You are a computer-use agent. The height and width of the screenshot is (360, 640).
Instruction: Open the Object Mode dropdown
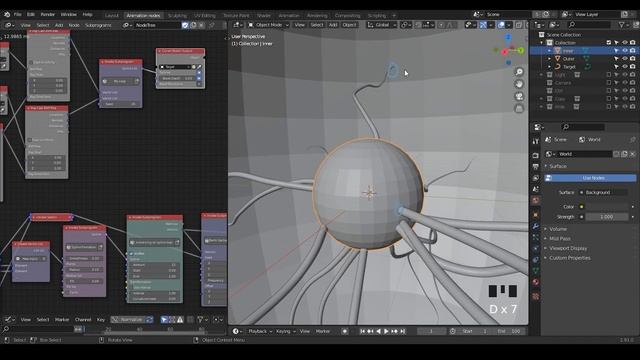click(269, 25)
